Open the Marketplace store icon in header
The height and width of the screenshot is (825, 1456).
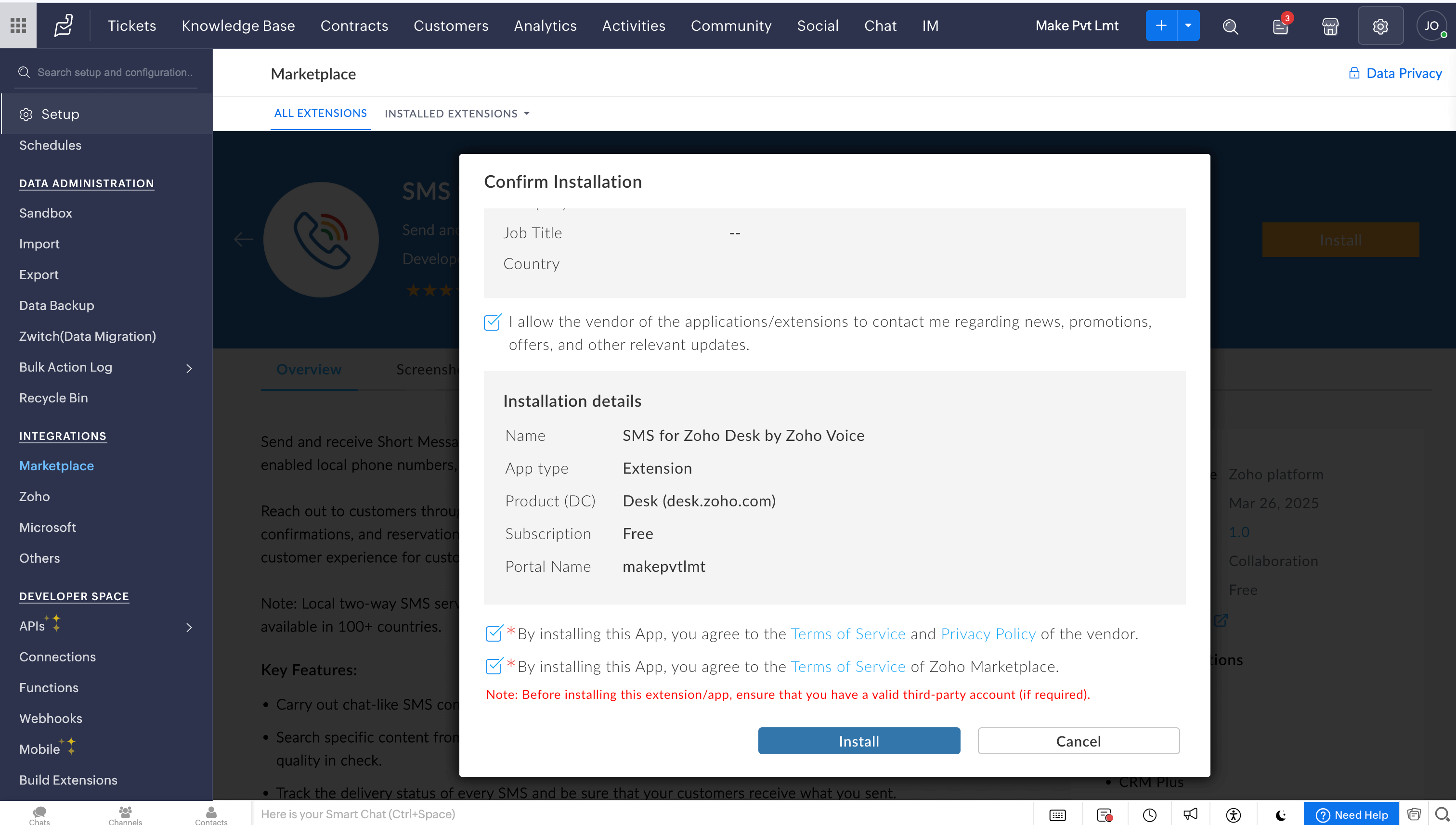(1330, 26)
